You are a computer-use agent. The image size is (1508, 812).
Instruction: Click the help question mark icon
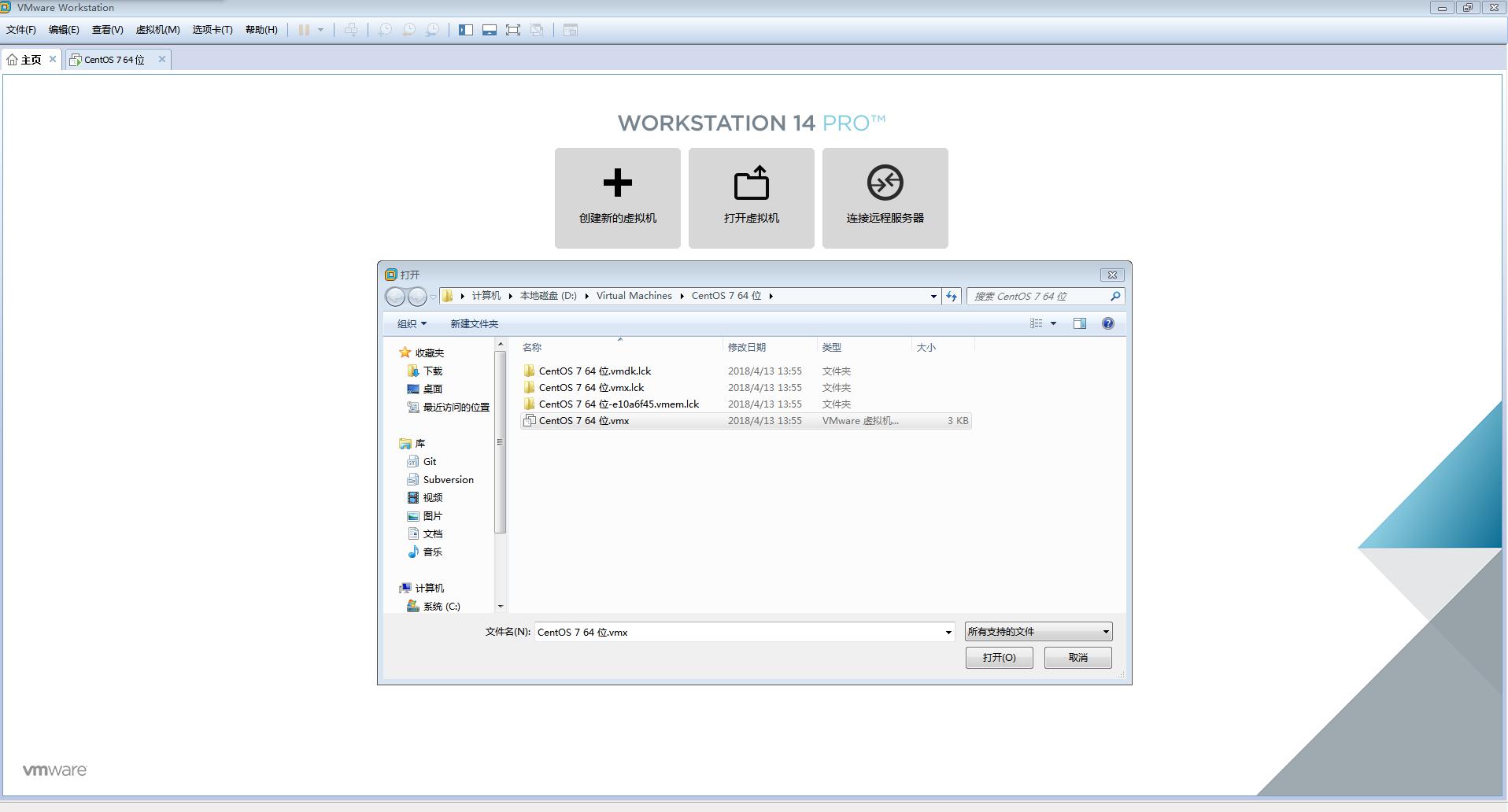pyautogui.click(x=1108, y=323)
